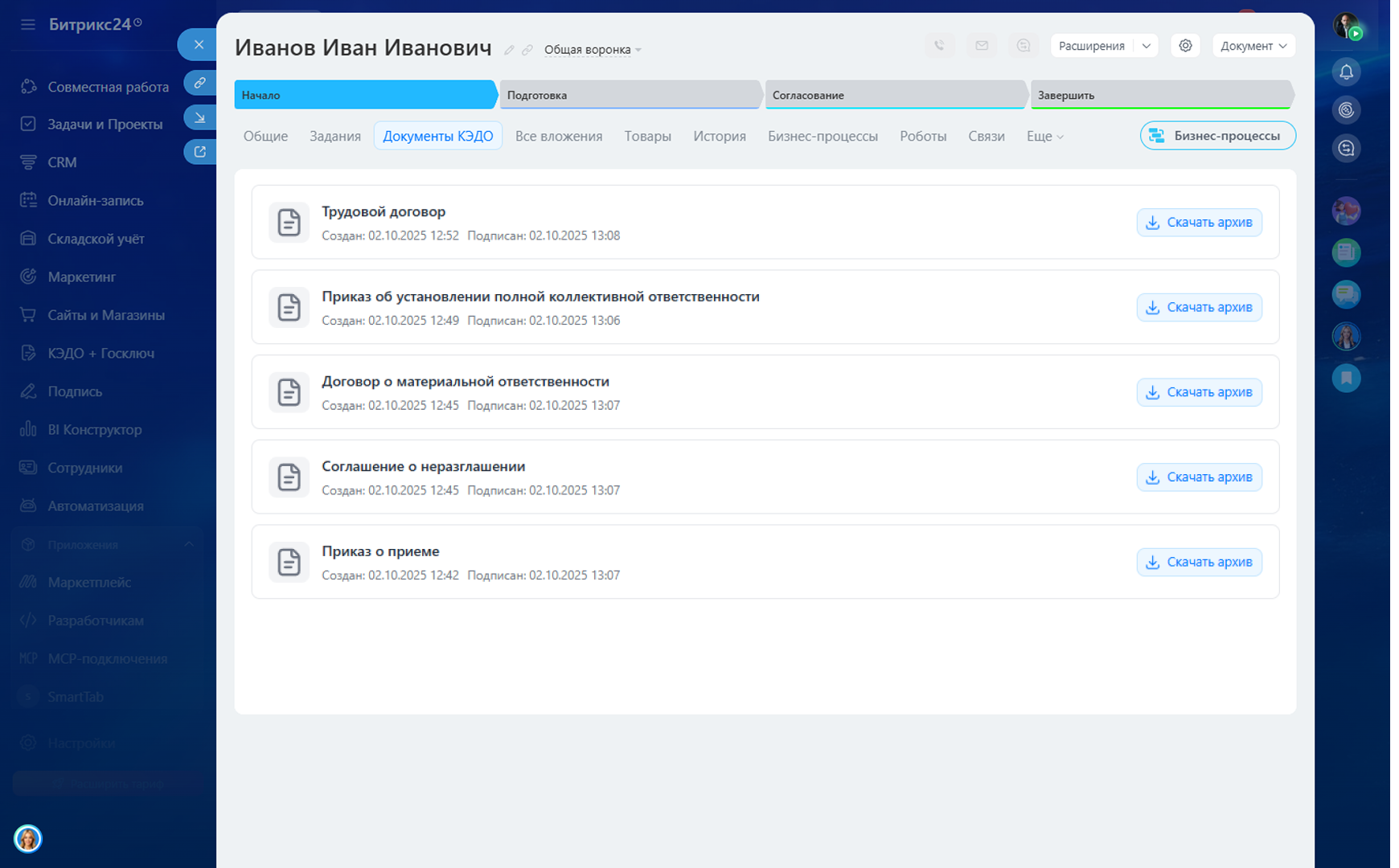The width and height of the screenshot is (1399, 868).
Task: Copy link icon next to the title
Action: click(527, 50)
